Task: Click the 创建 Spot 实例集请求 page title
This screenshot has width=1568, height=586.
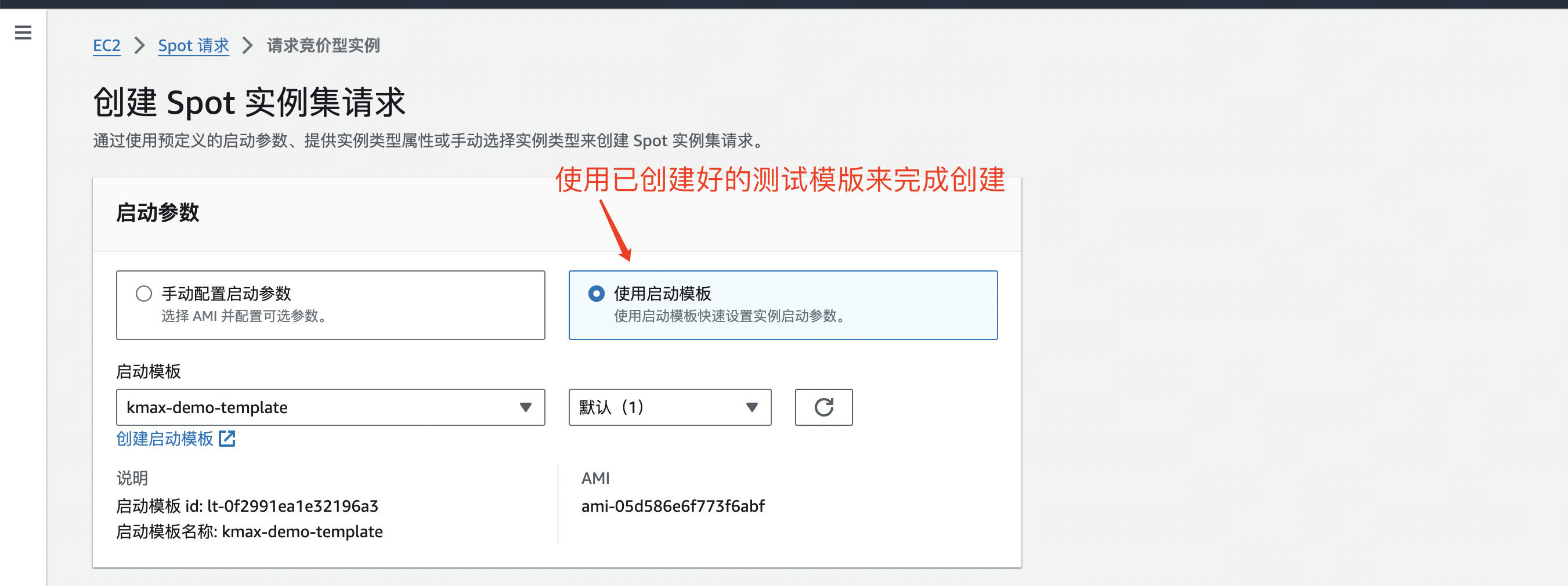Action: point(249,102)
